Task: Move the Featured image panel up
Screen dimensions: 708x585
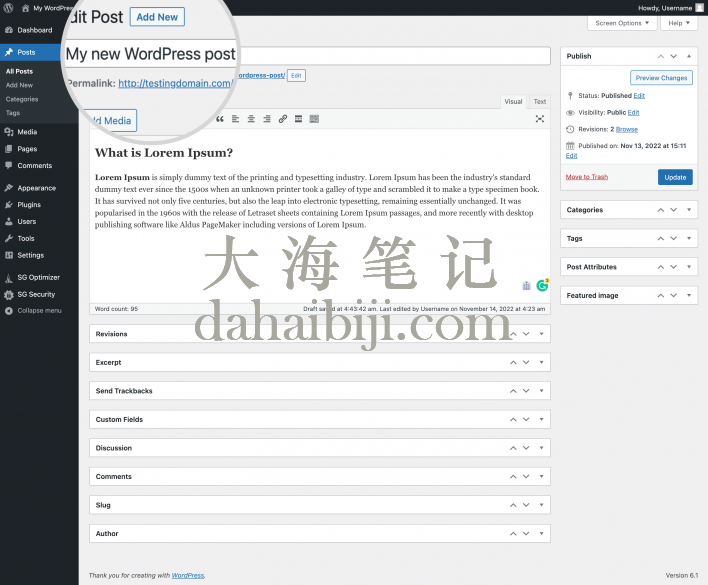Action: (x=661, y=295)
